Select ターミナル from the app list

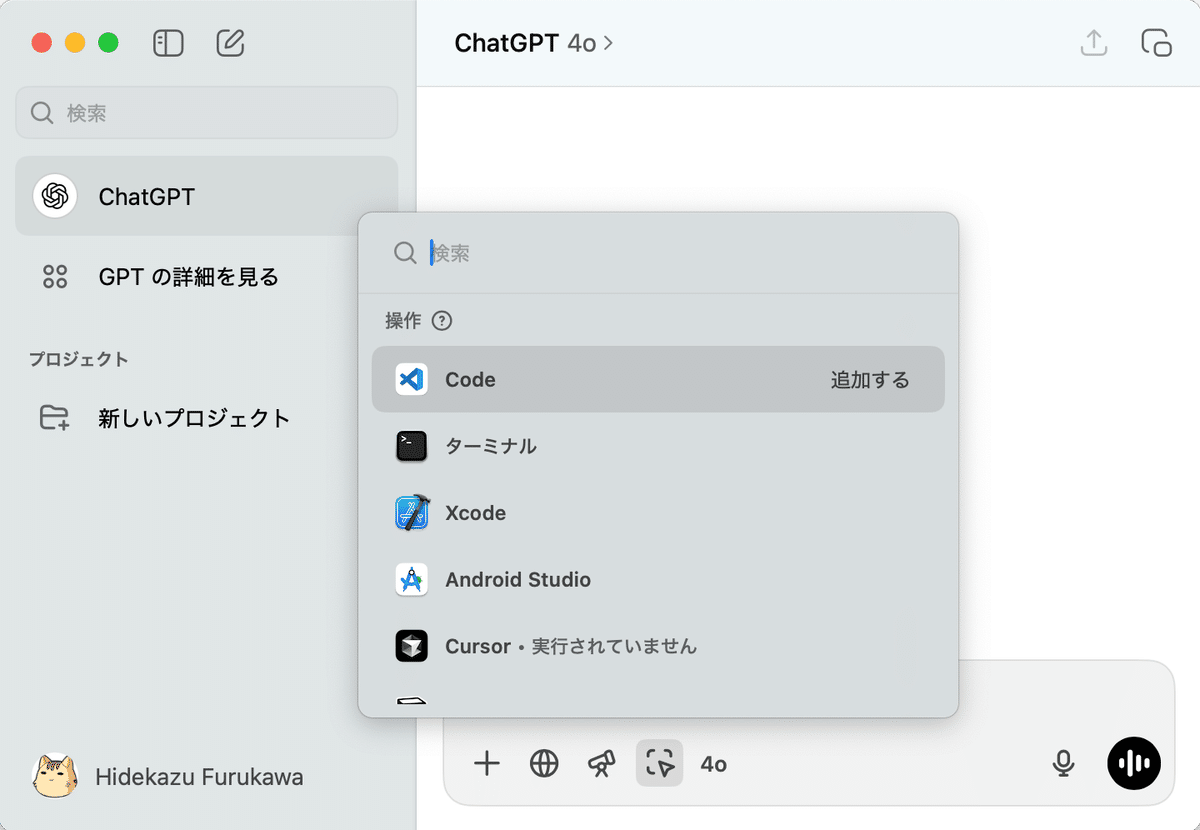click(x=492, y=446)
